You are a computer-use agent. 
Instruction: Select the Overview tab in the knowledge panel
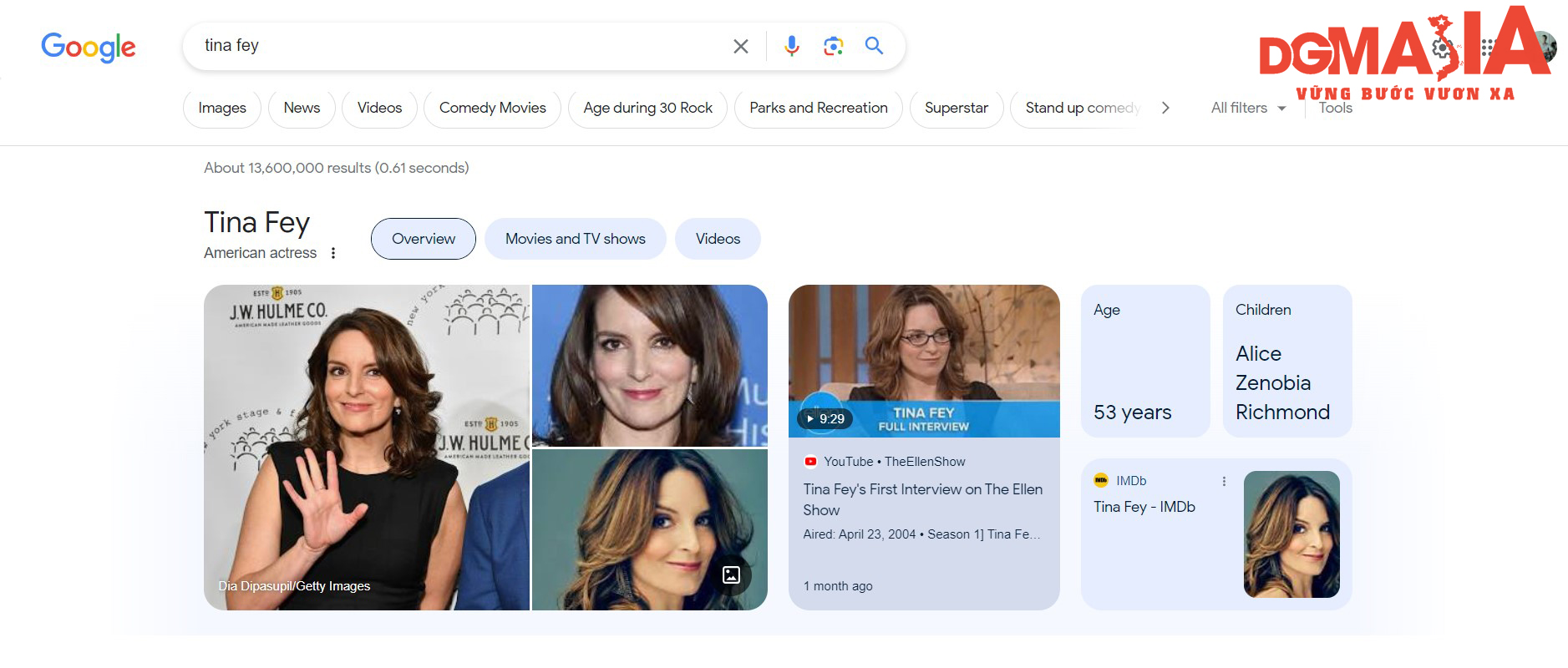pos(424,239)
